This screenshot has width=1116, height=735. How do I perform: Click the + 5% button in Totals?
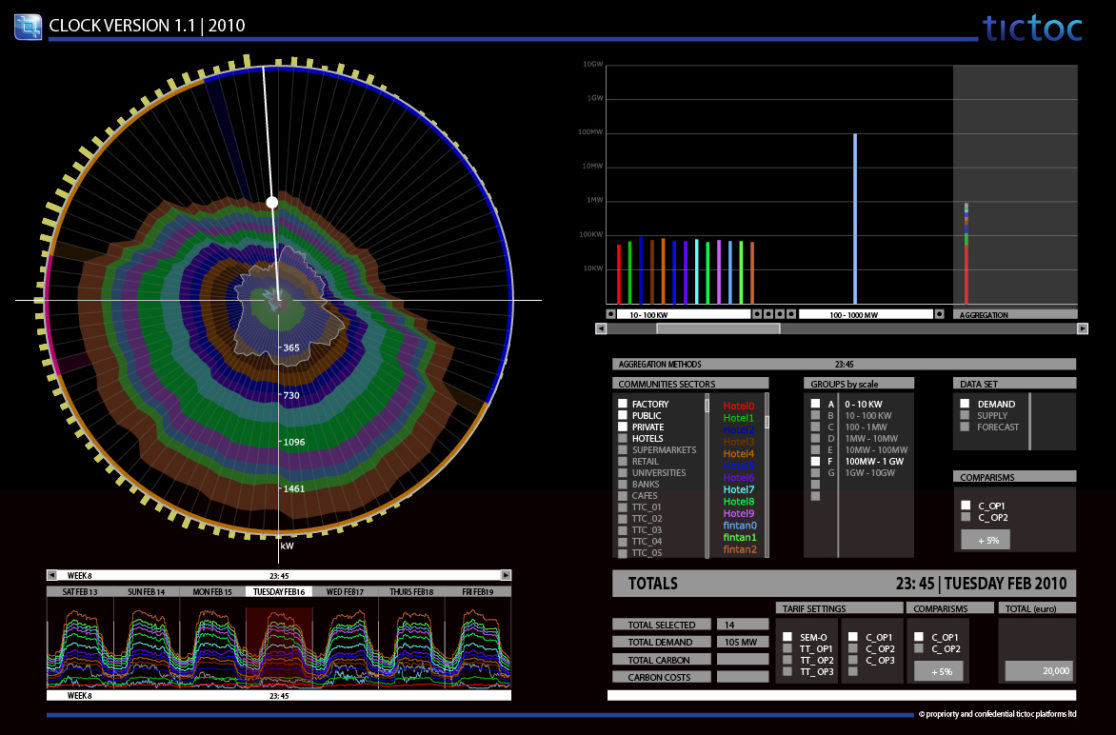940,672
